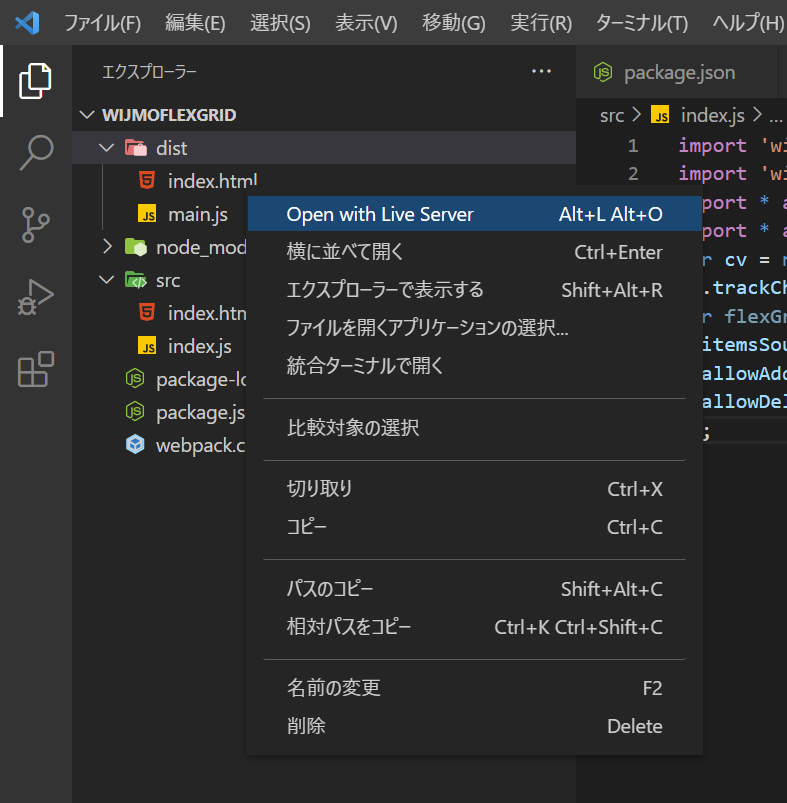Select main.js file in explorer
This screenshot has width=787, height=803.
coord(198,215)
